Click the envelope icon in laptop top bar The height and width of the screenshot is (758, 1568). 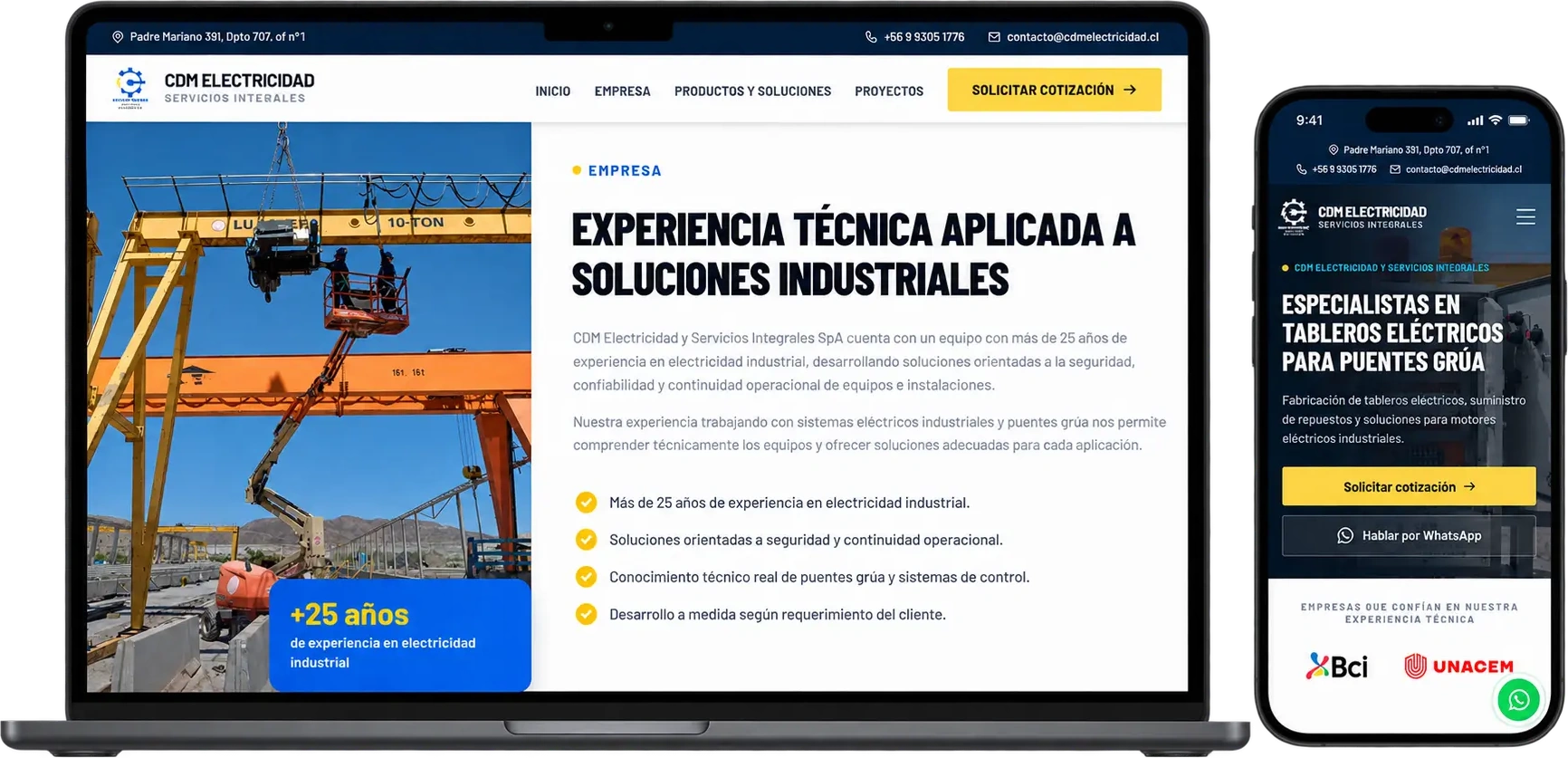pos(994,37)
